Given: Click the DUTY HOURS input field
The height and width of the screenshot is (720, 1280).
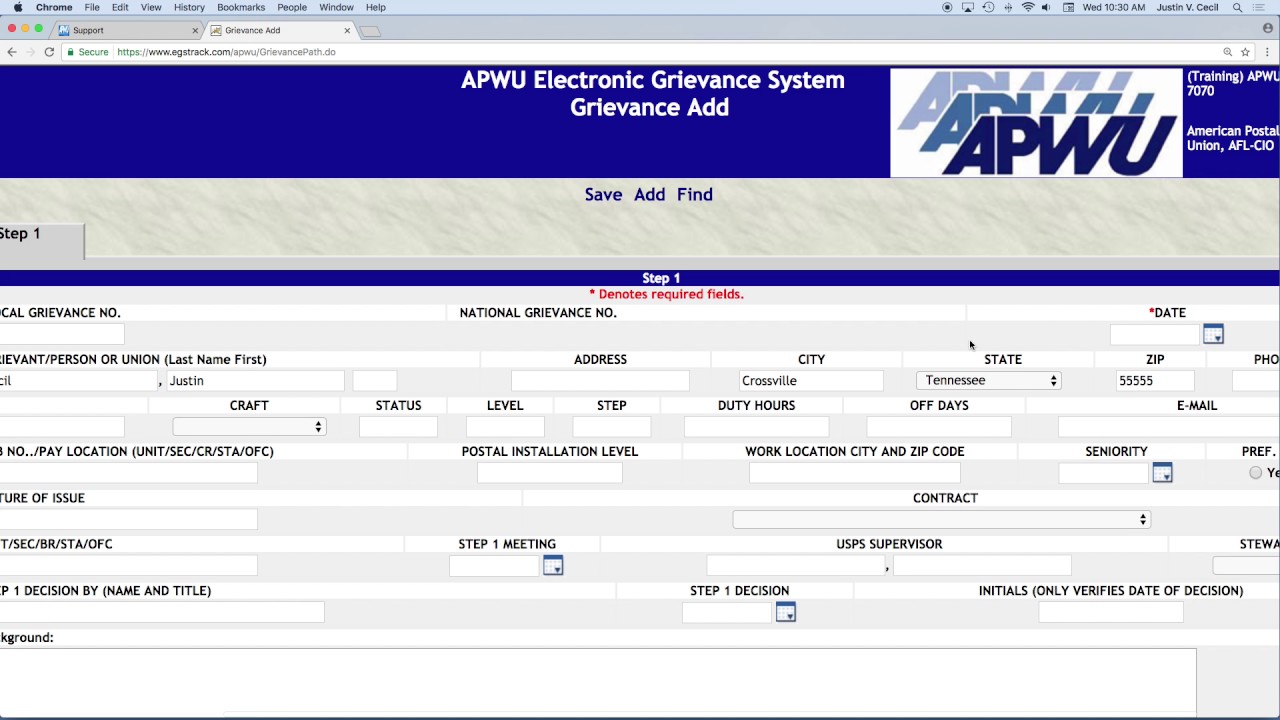Looking at the screenshot, I should coord(756,427).
